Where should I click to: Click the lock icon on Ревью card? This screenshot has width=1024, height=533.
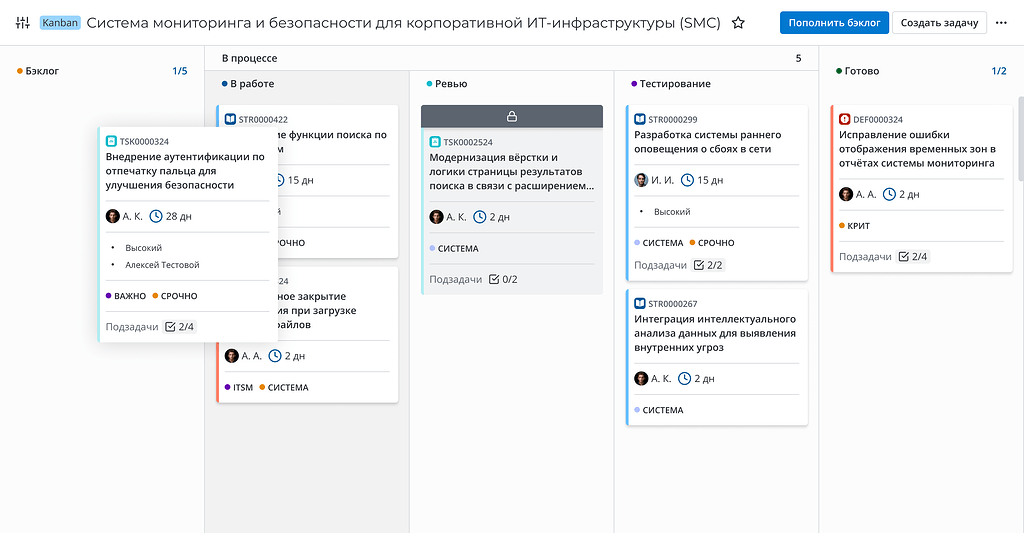[512, 116]
